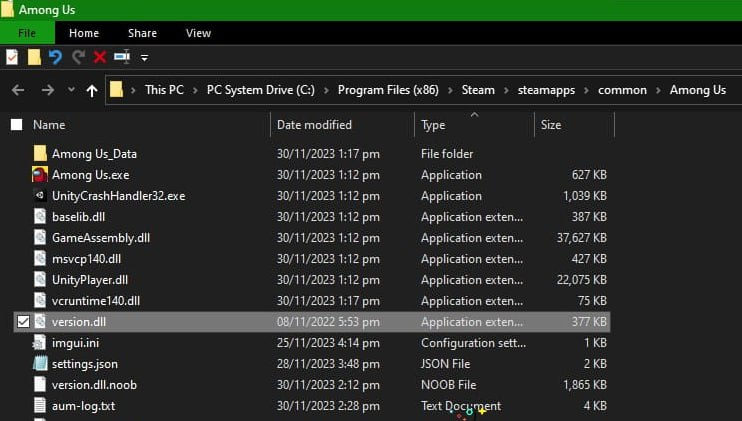Uncheck the version.dll row checkbox

pos(23,322)
